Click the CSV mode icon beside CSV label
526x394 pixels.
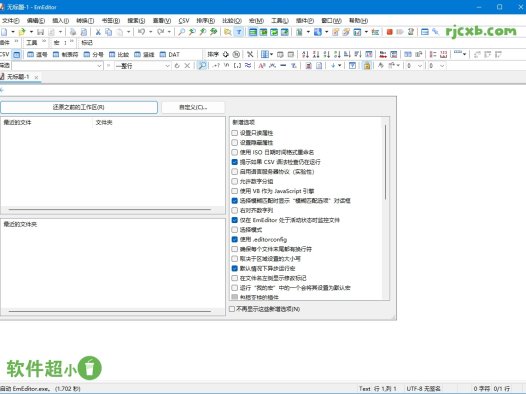16,54
